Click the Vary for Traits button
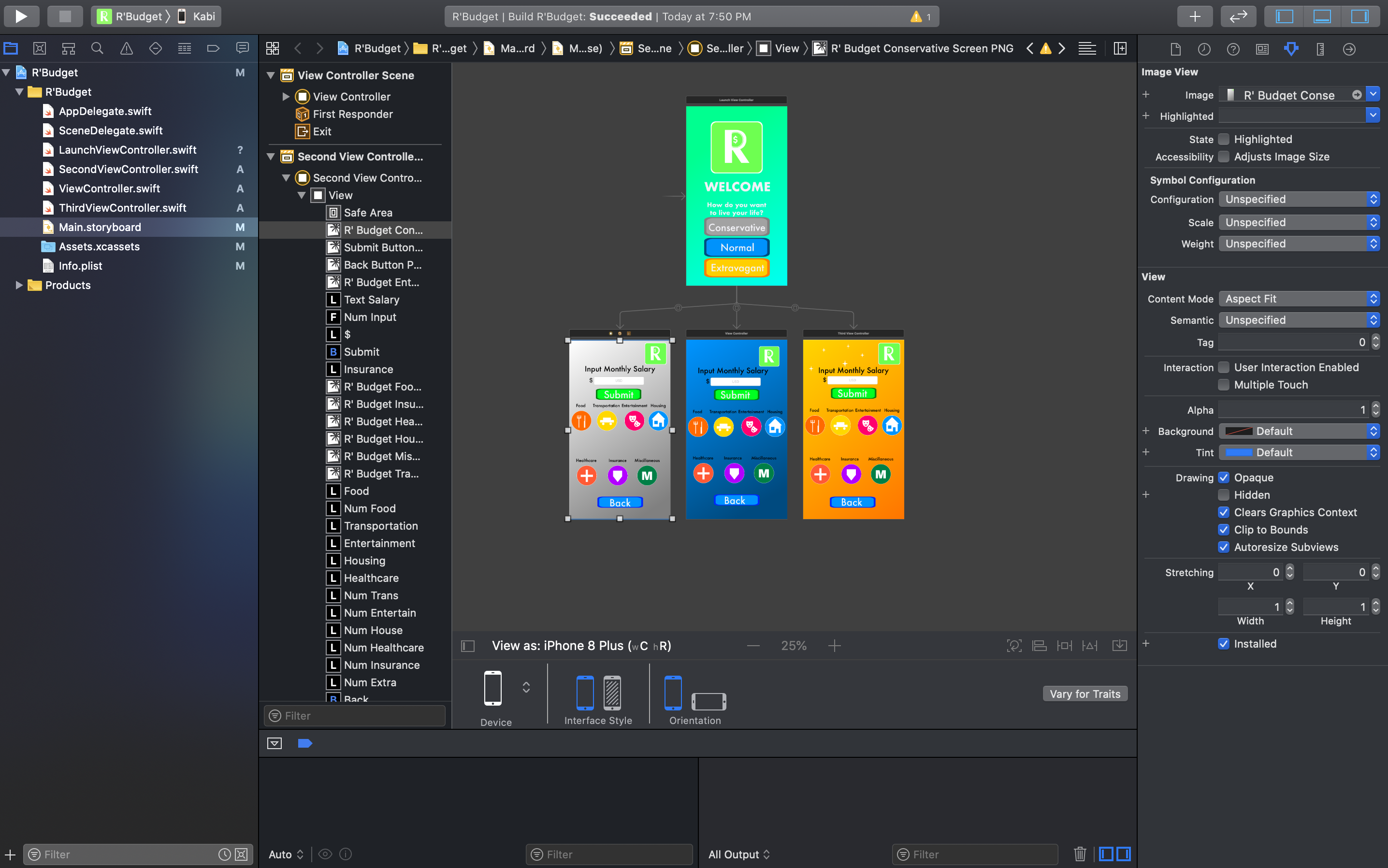The image size is (1388, 868). click(1084, 694)
